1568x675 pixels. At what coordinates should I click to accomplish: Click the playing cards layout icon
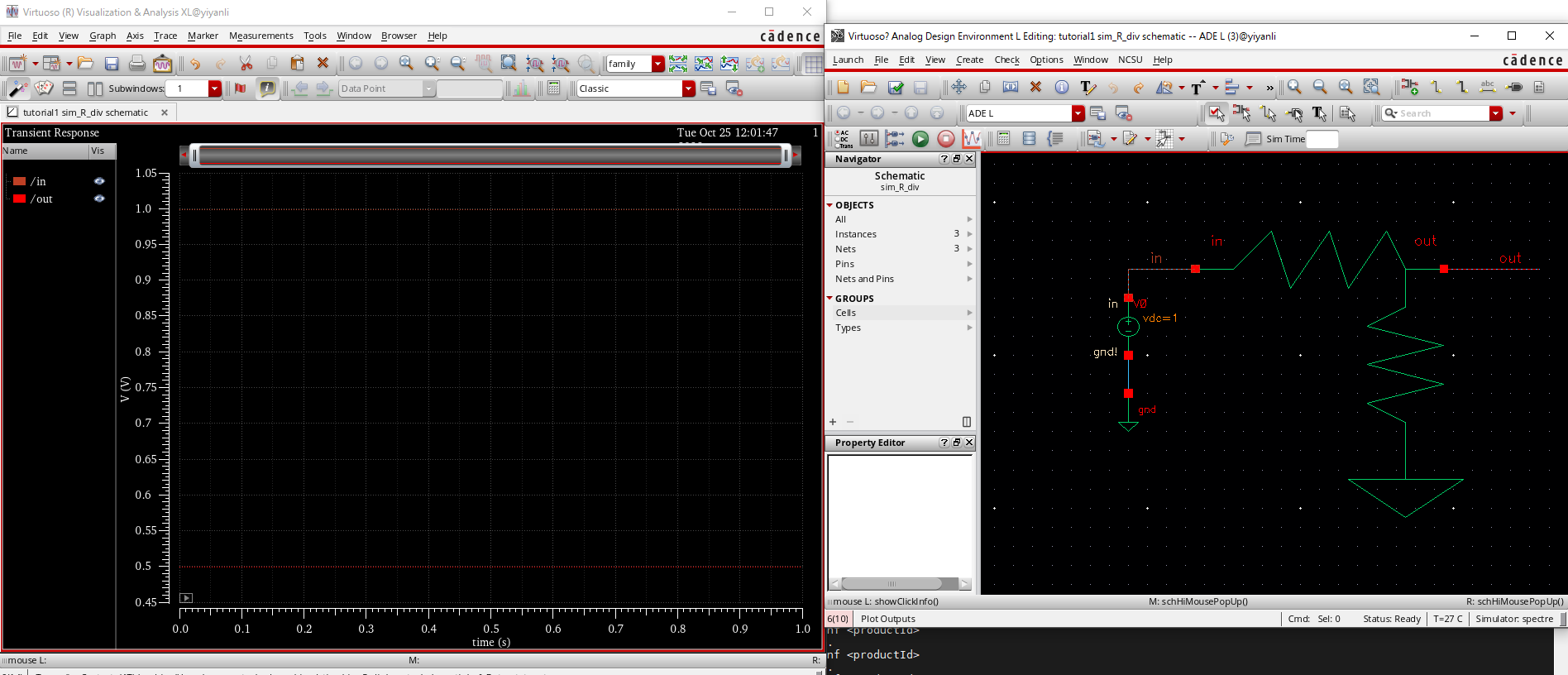click(x=44, y=89)
